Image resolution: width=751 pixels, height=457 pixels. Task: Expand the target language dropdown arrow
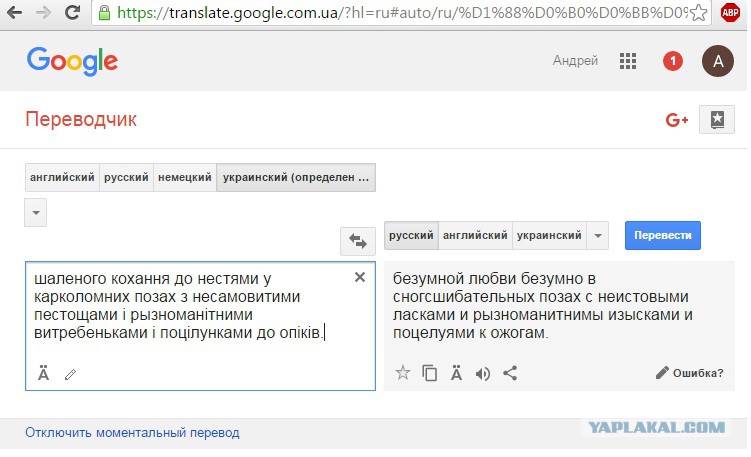(598, 235)
